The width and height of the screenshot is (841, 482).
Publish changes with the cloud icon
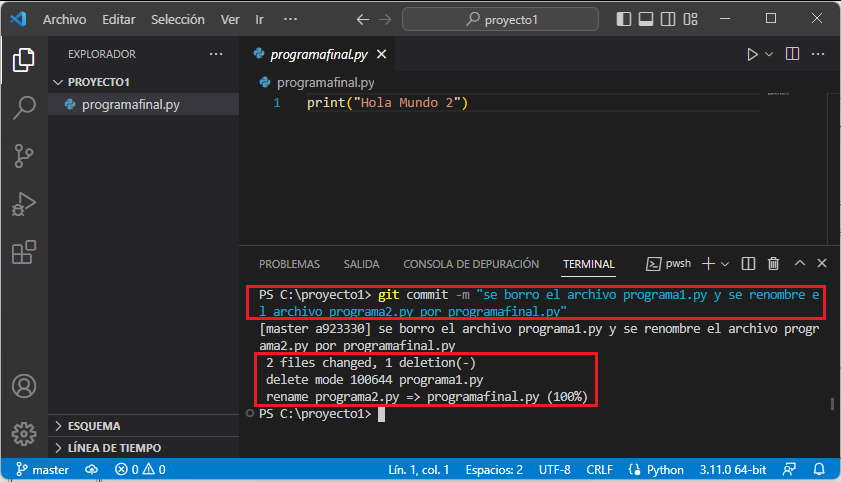(92, 470)
